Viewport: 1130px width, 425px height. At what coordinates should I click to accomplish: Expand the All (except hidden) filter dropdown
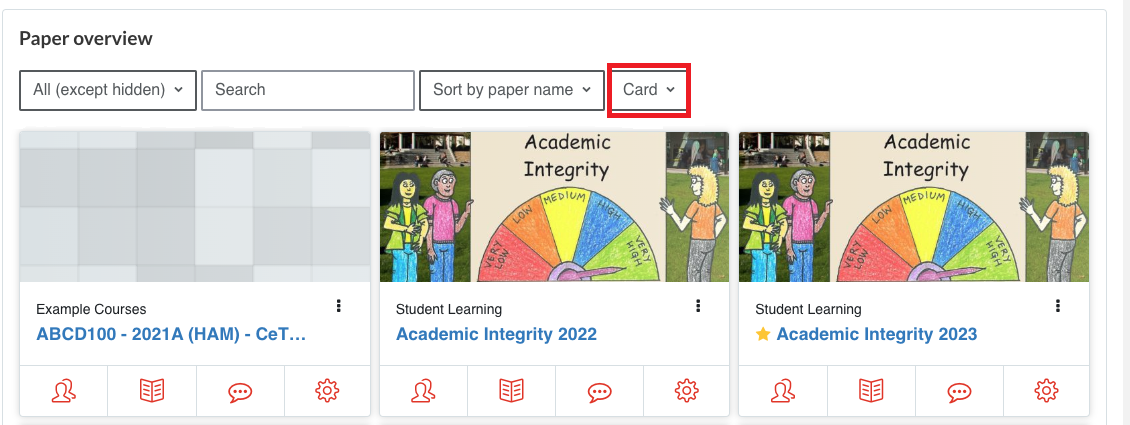(x=108, y=90)
